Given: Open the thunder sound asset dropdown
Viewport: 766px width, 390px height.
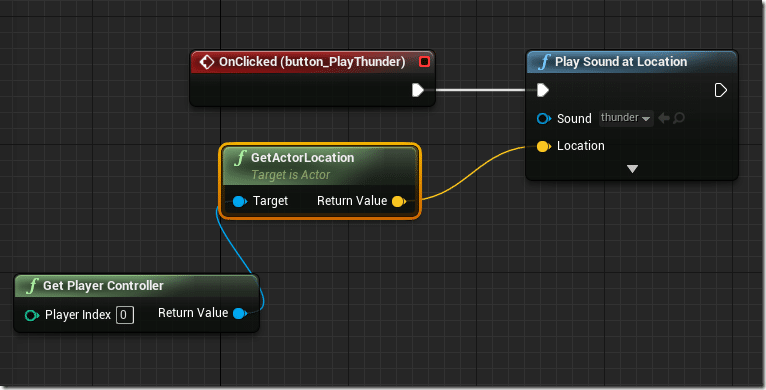Looking at the screenshot, I should (626, 118).
